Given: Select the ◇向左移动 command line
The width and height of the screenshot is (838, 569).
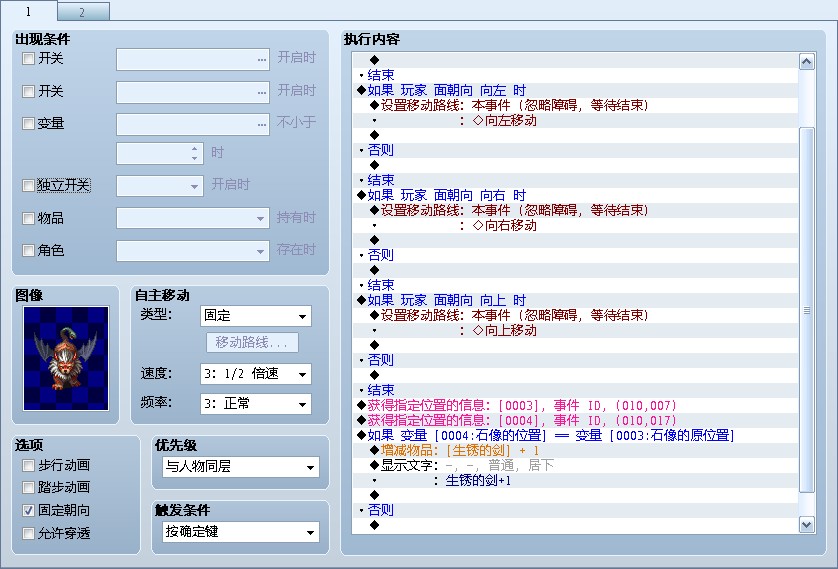Looking at the screenshot, I should (x=575, y=120).
